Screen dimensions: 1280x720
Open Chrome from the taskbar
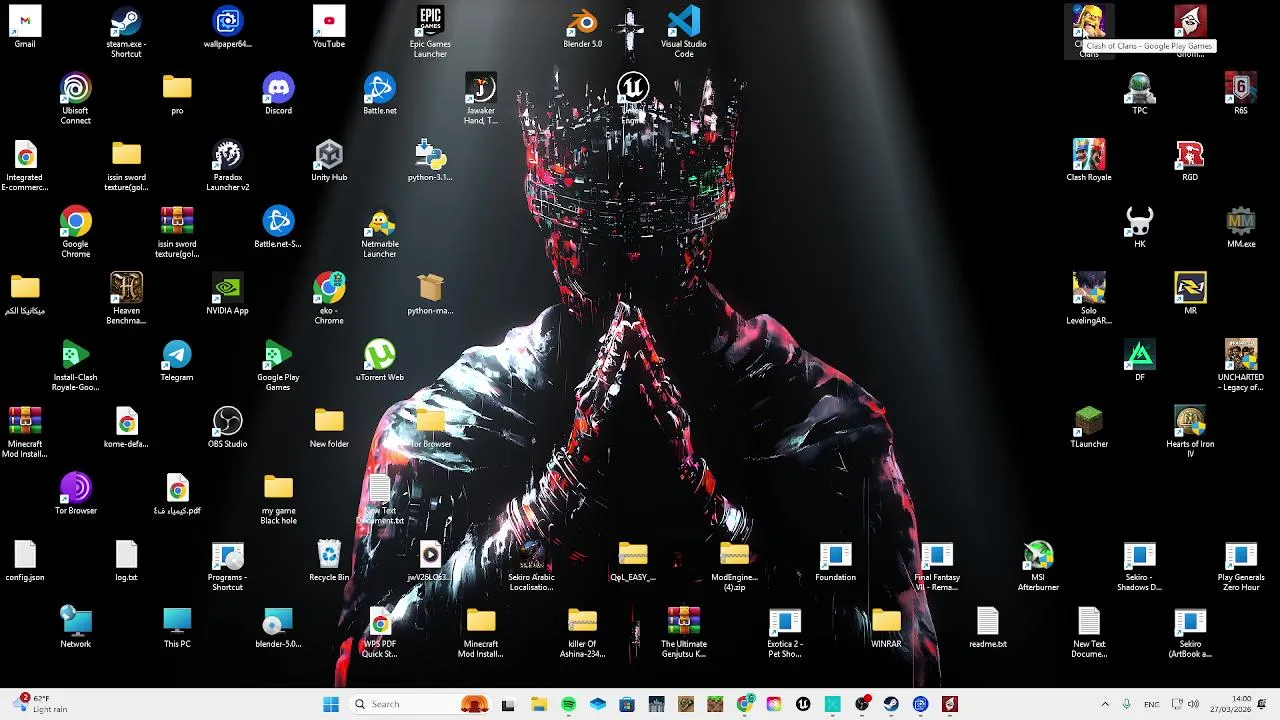[x=744, y=704]
